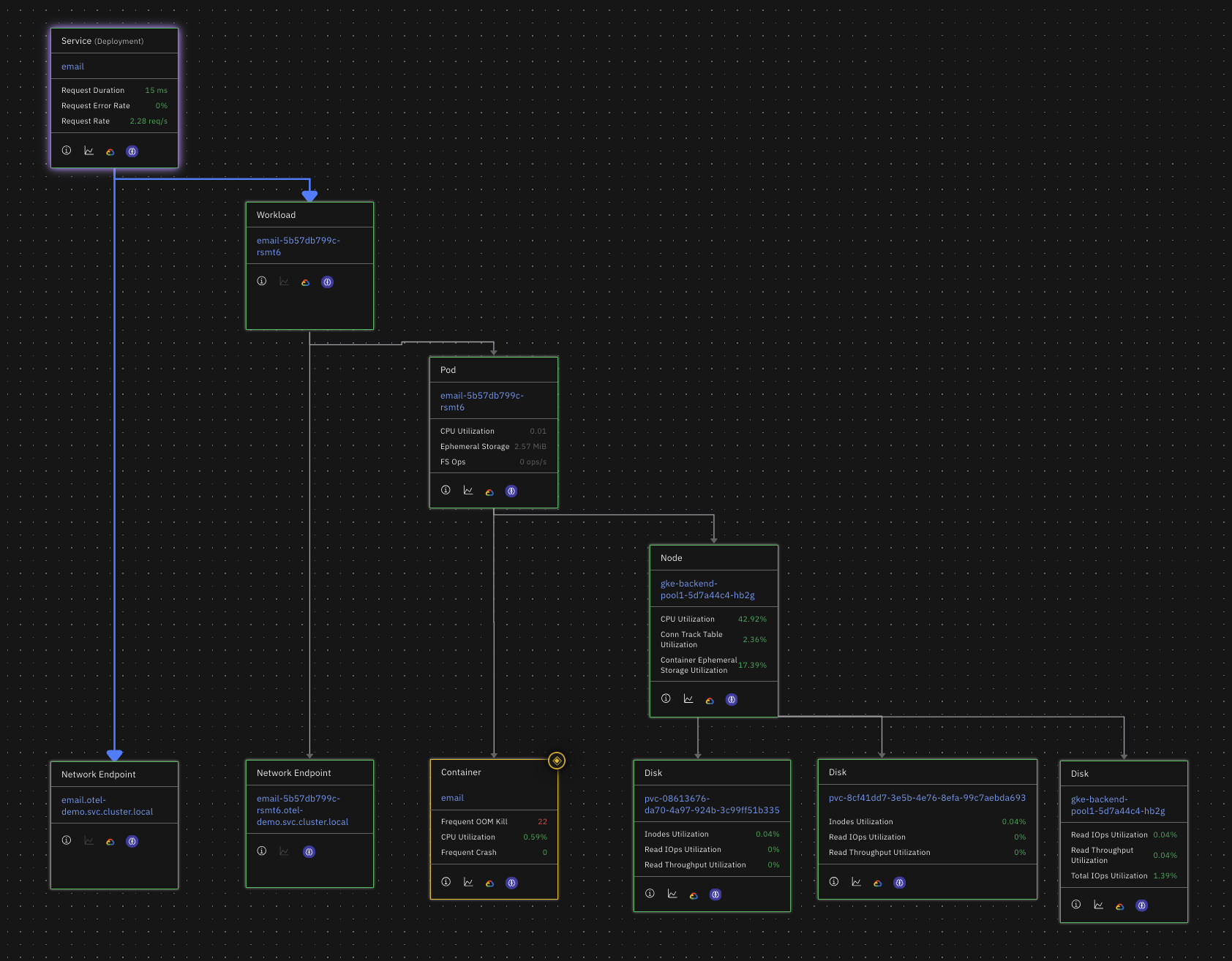Click Container Ephemeral Storage Utilization value 17.39%
Viewport: 1232px width, 961px height.
753,666
